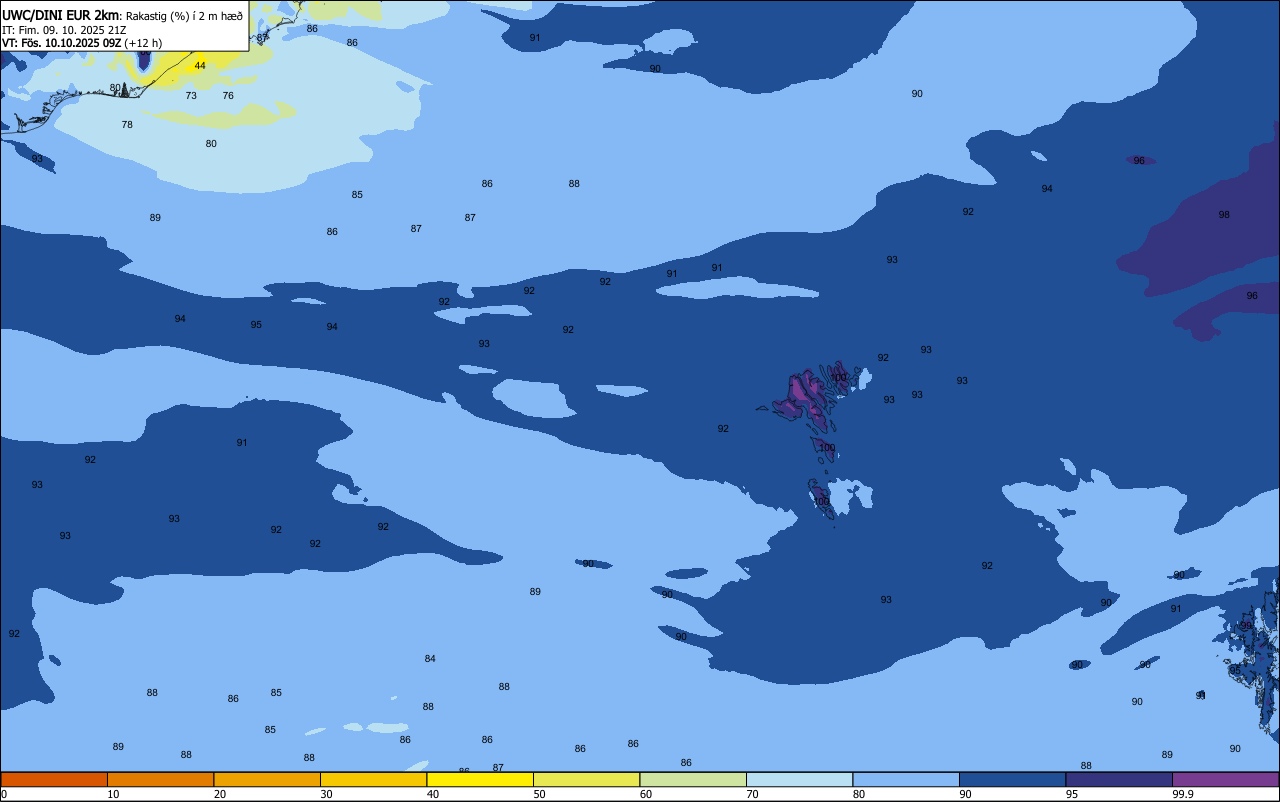Click the '84' humidity value on the map
The image size is (1280, 802).
[x=430, y=659]
